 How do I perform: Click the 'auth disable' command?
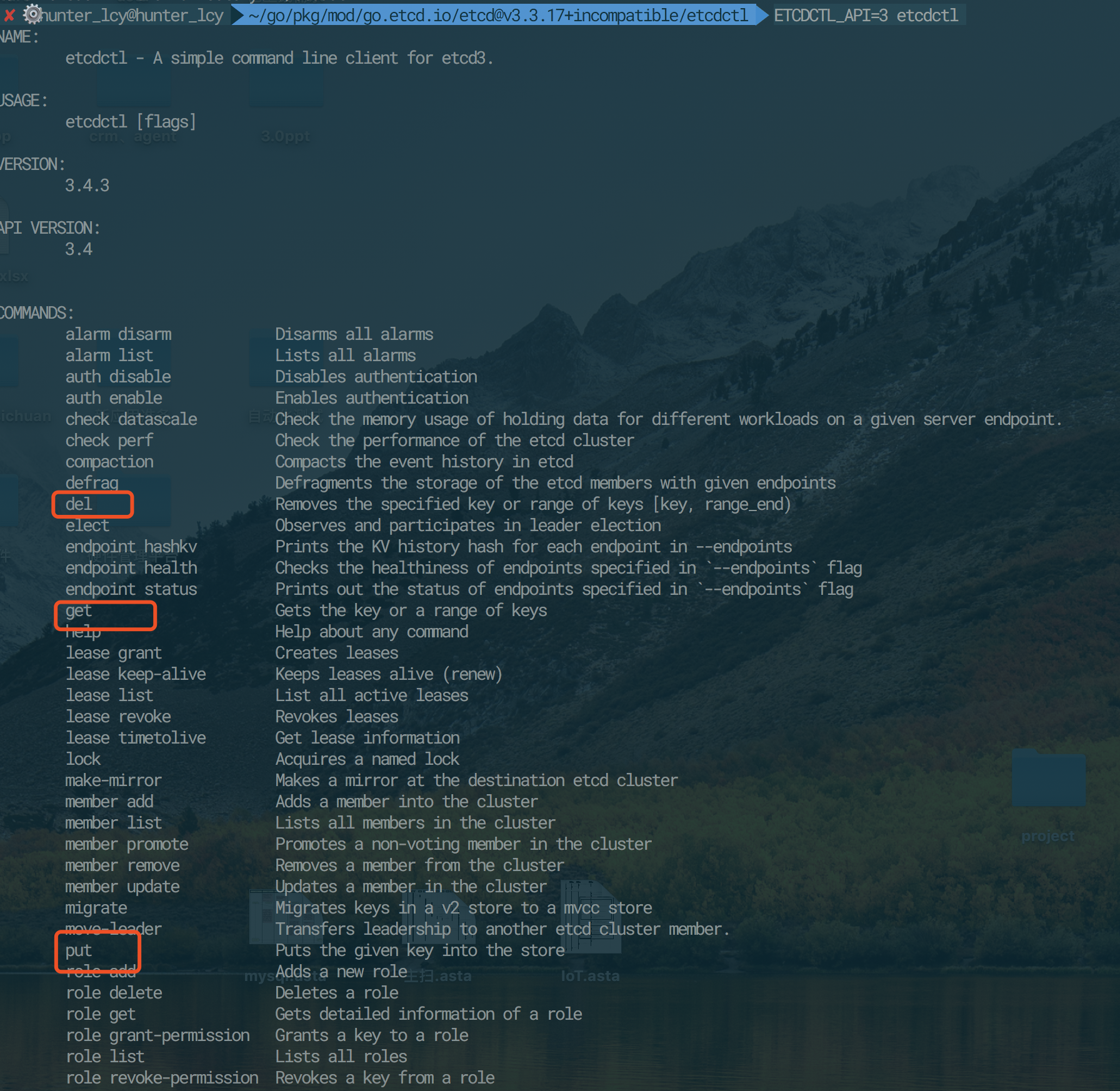(x=118, y=377)
